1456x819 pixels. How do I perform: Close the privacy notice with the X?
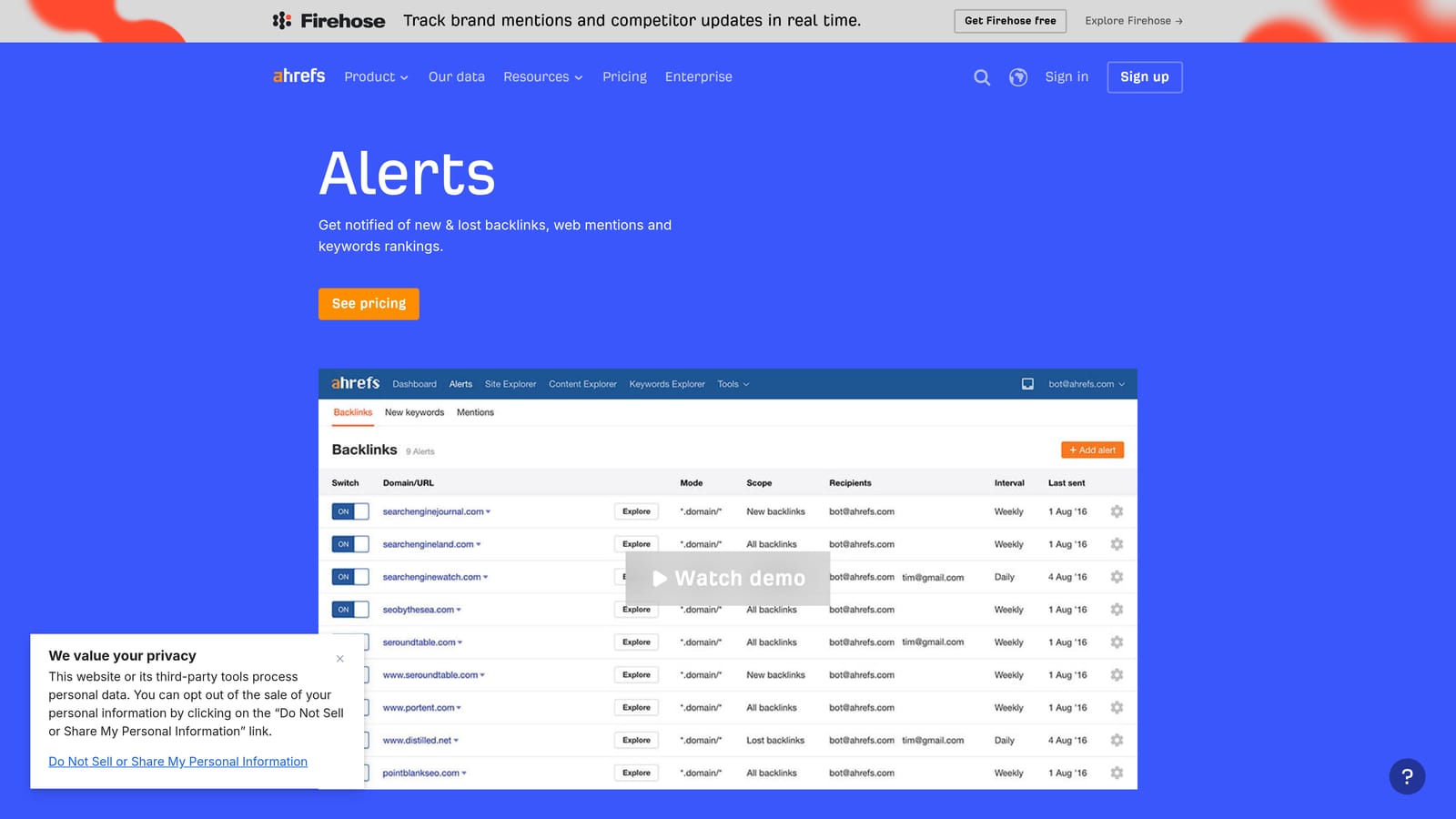click(340, 659)
